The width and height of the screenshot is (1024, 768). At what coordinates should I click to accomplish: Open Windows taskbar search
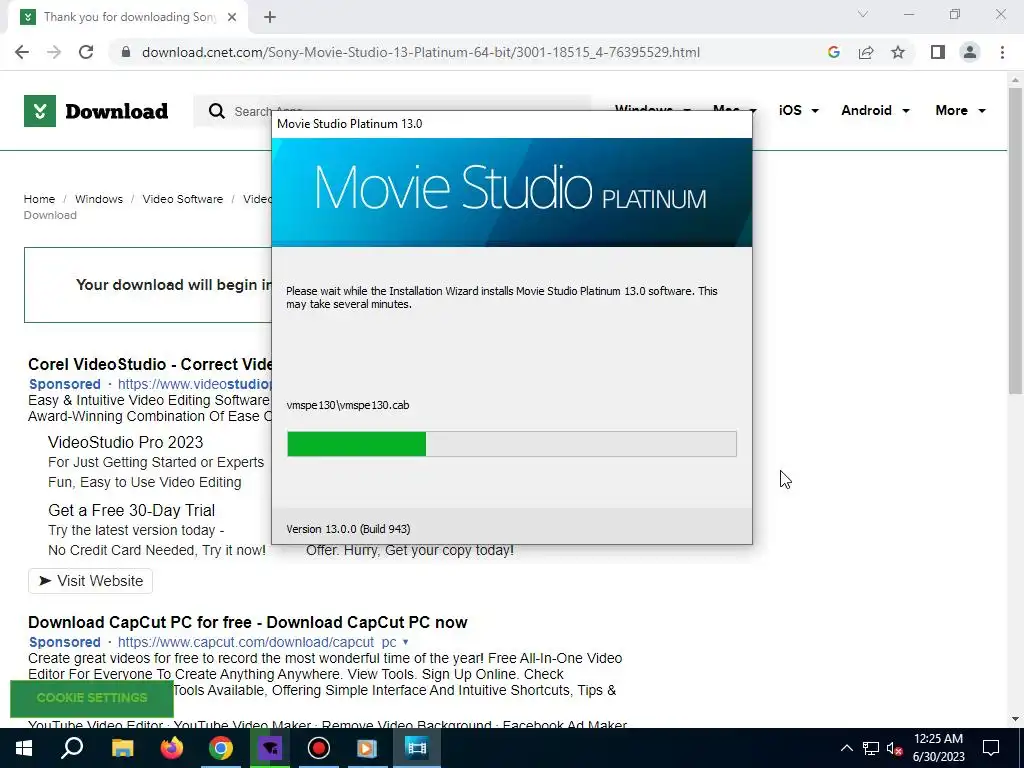tap(72, 748)
